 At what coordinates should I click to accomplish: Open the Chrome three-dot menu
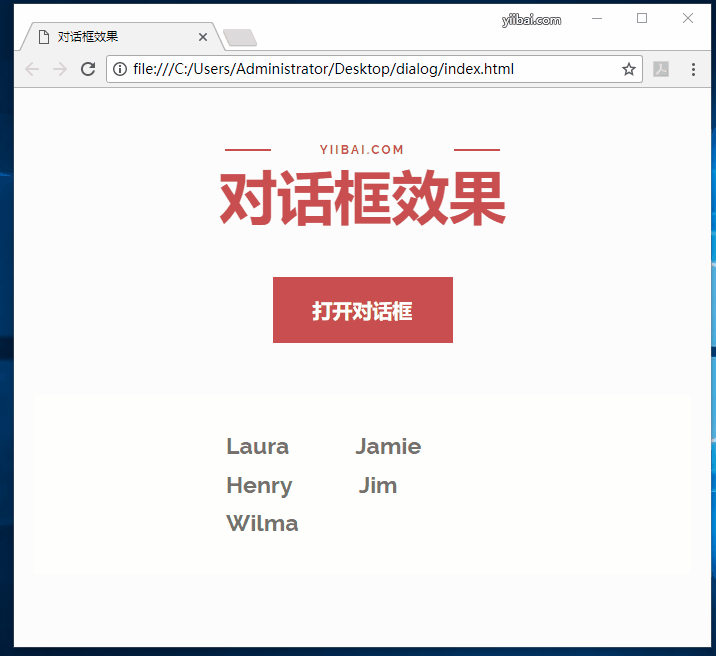point(694,69)
